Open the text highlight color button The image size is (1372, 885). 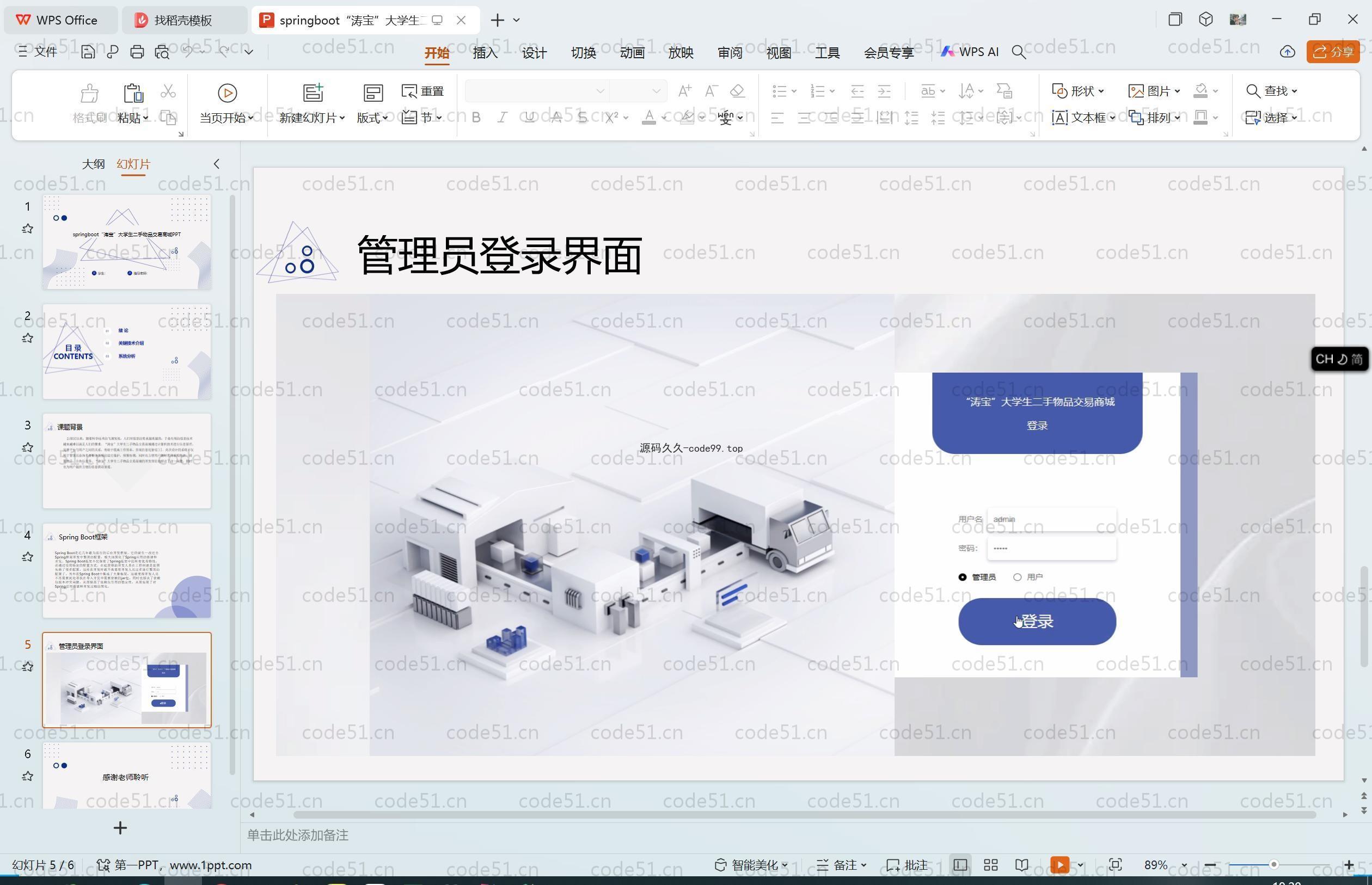tap(687, 118)
